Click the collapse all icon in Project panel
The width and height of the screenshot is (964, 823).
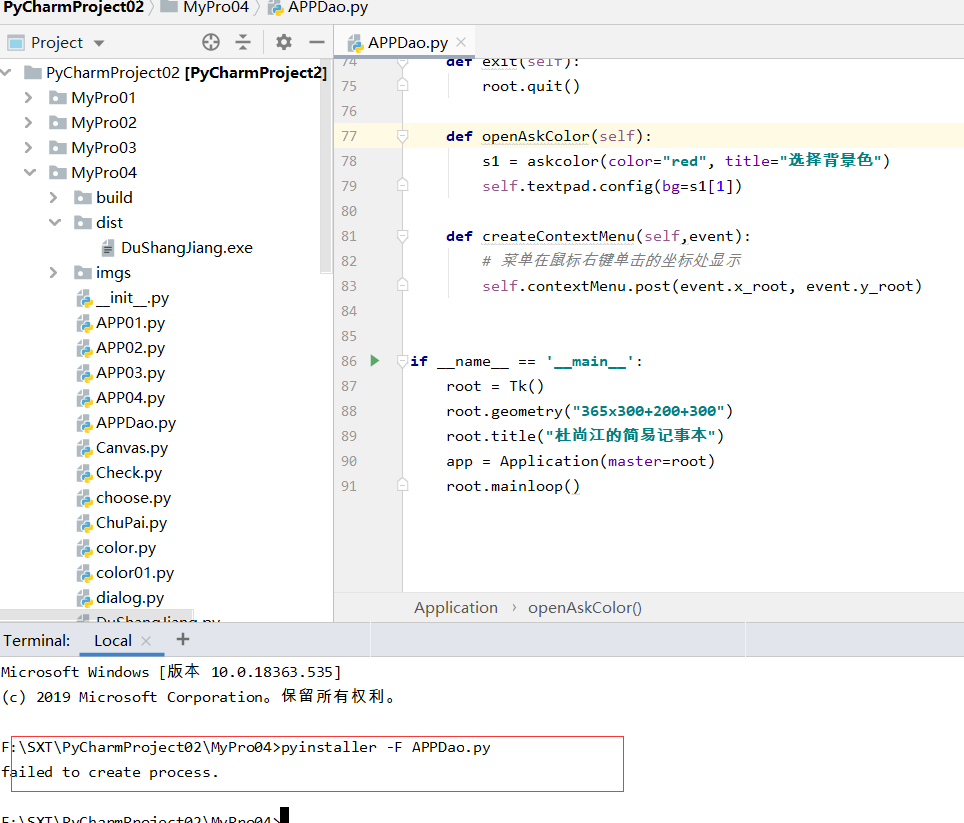click(x=243, y=42)
